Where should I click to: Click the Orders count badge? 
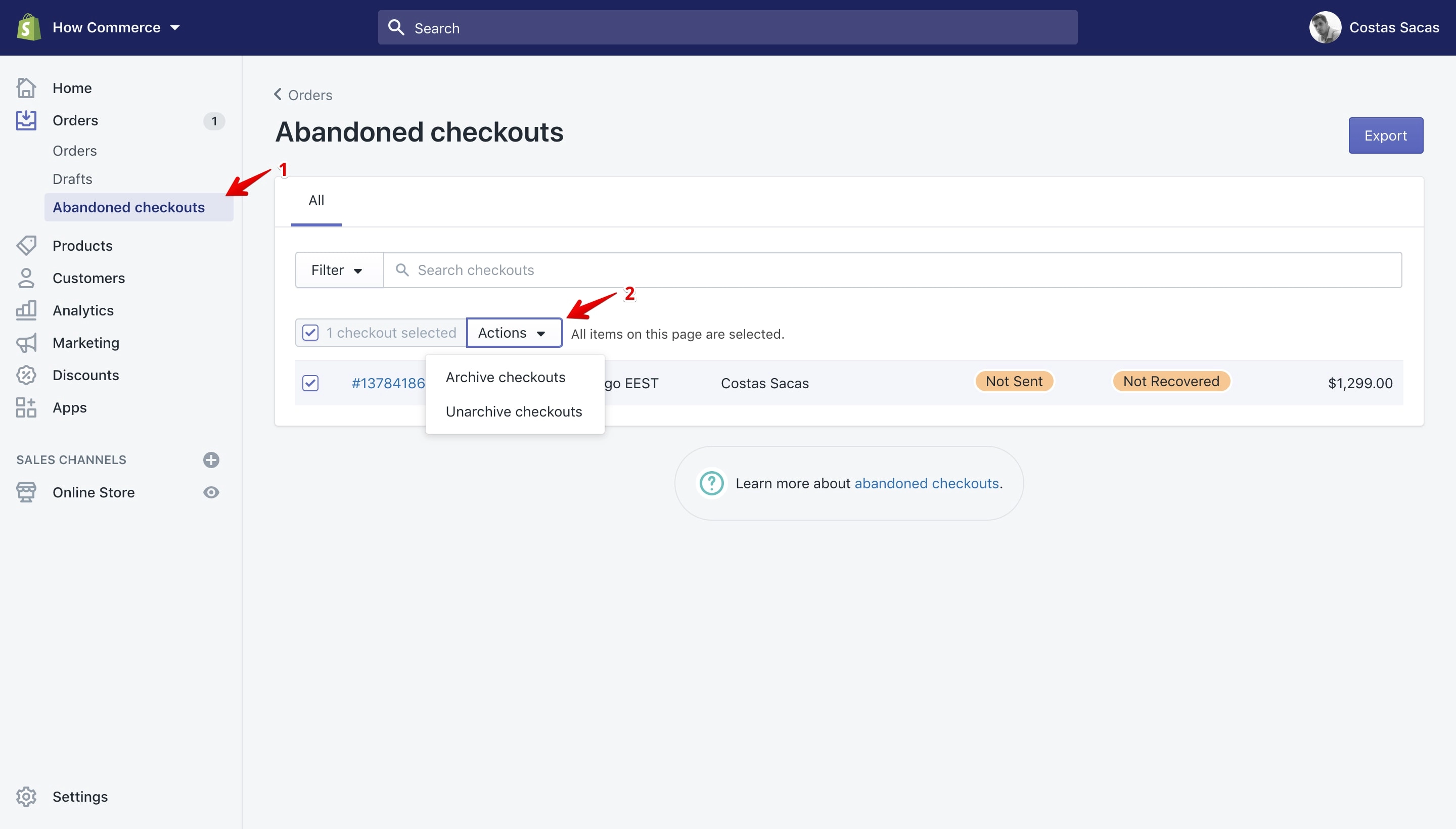pyautogui.click(x=214, y=121)
